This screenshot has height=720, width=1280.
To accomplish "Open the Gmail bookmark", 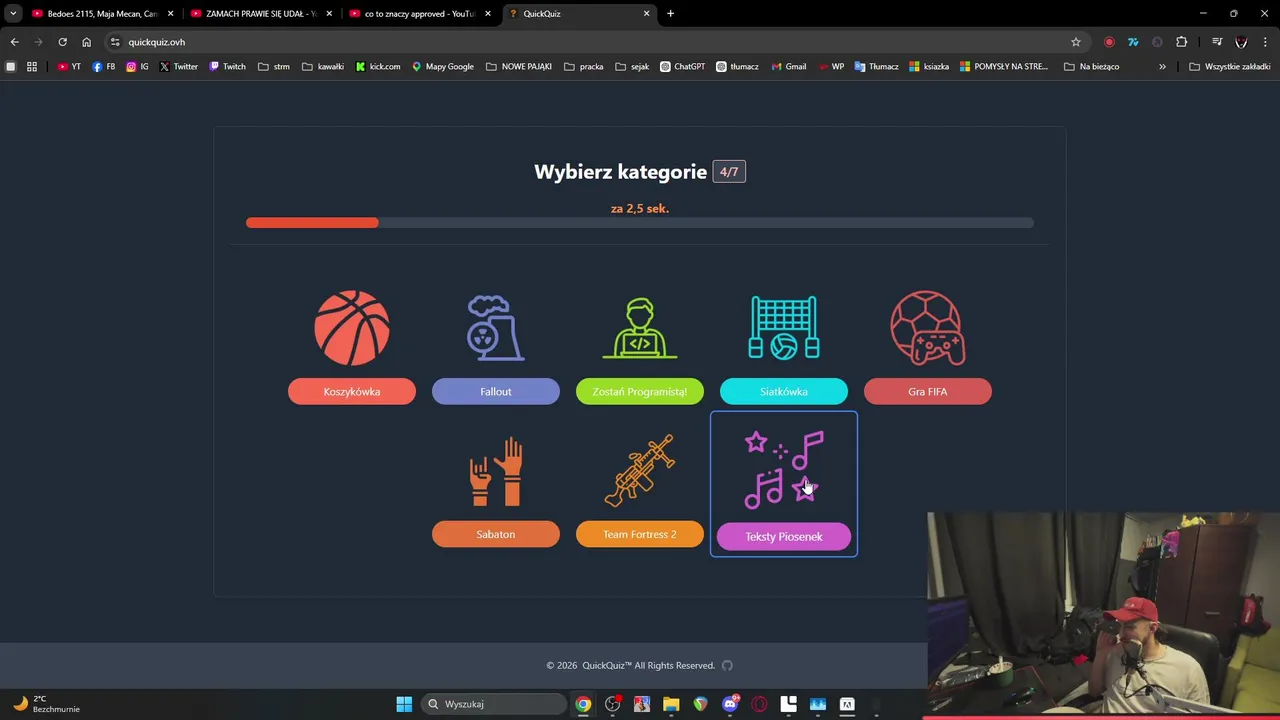I will (x=788, y=67).
